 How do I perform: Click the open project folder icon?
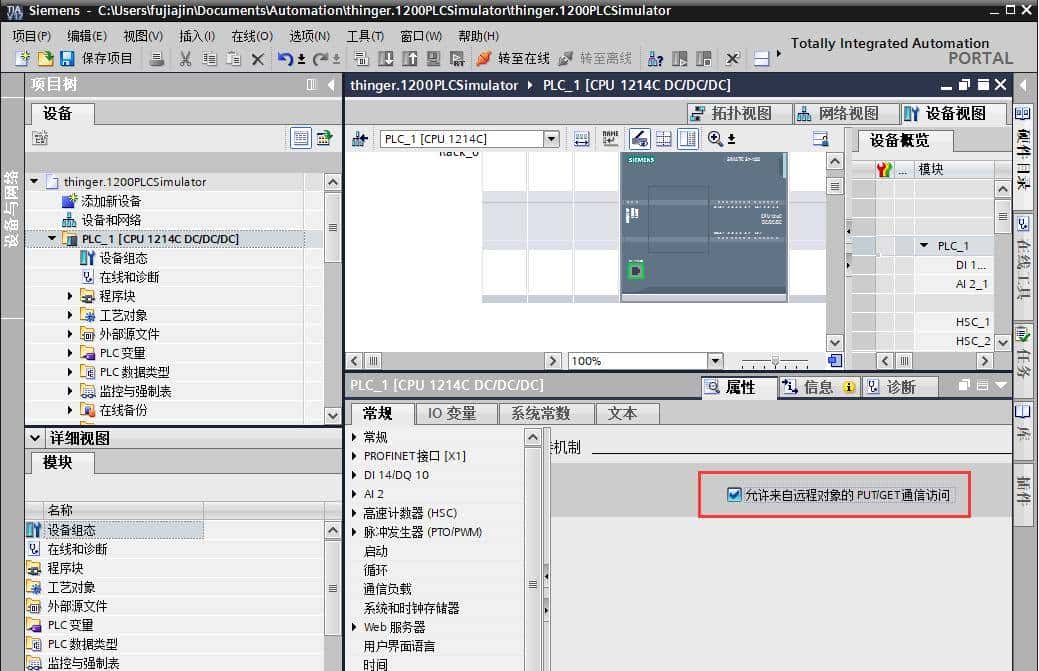[x=45, y=59]
